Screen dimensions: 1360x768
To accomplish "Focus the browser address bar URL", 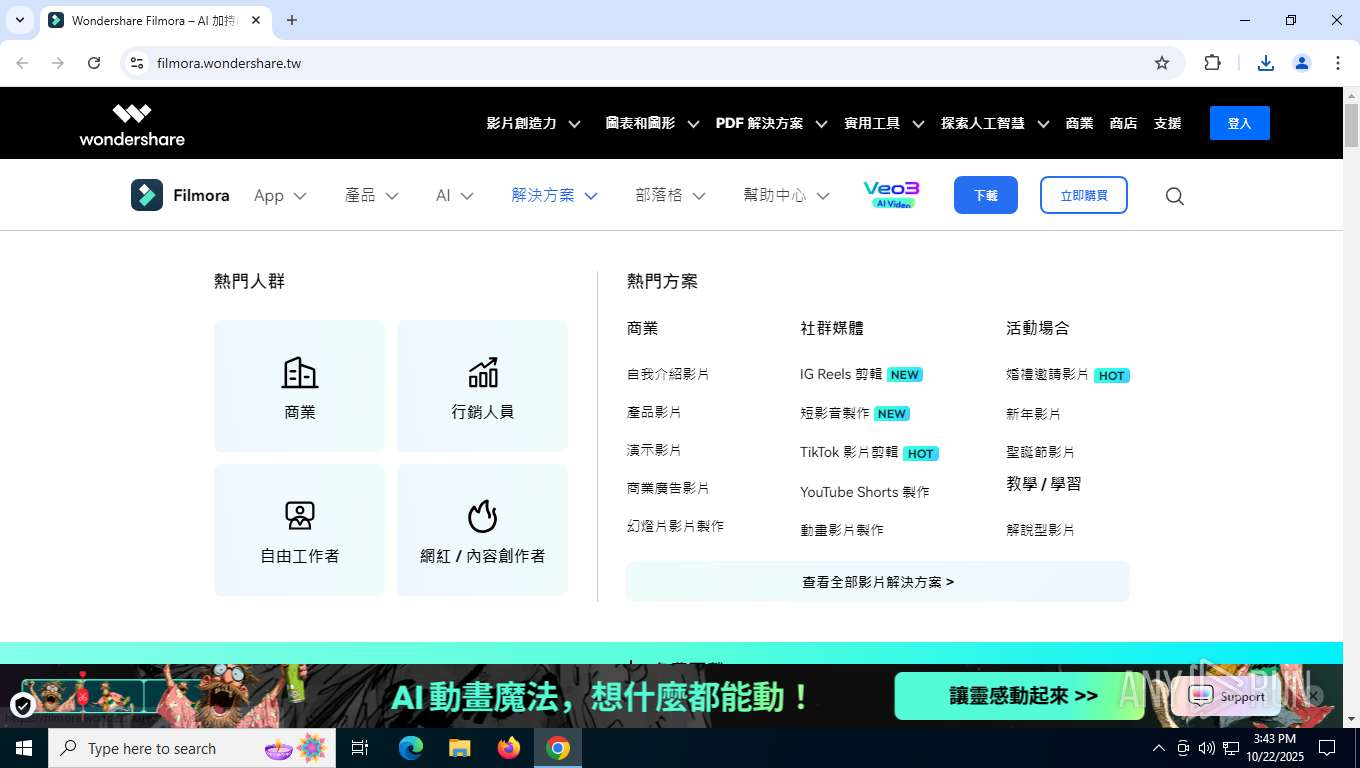I will [229, 63].
